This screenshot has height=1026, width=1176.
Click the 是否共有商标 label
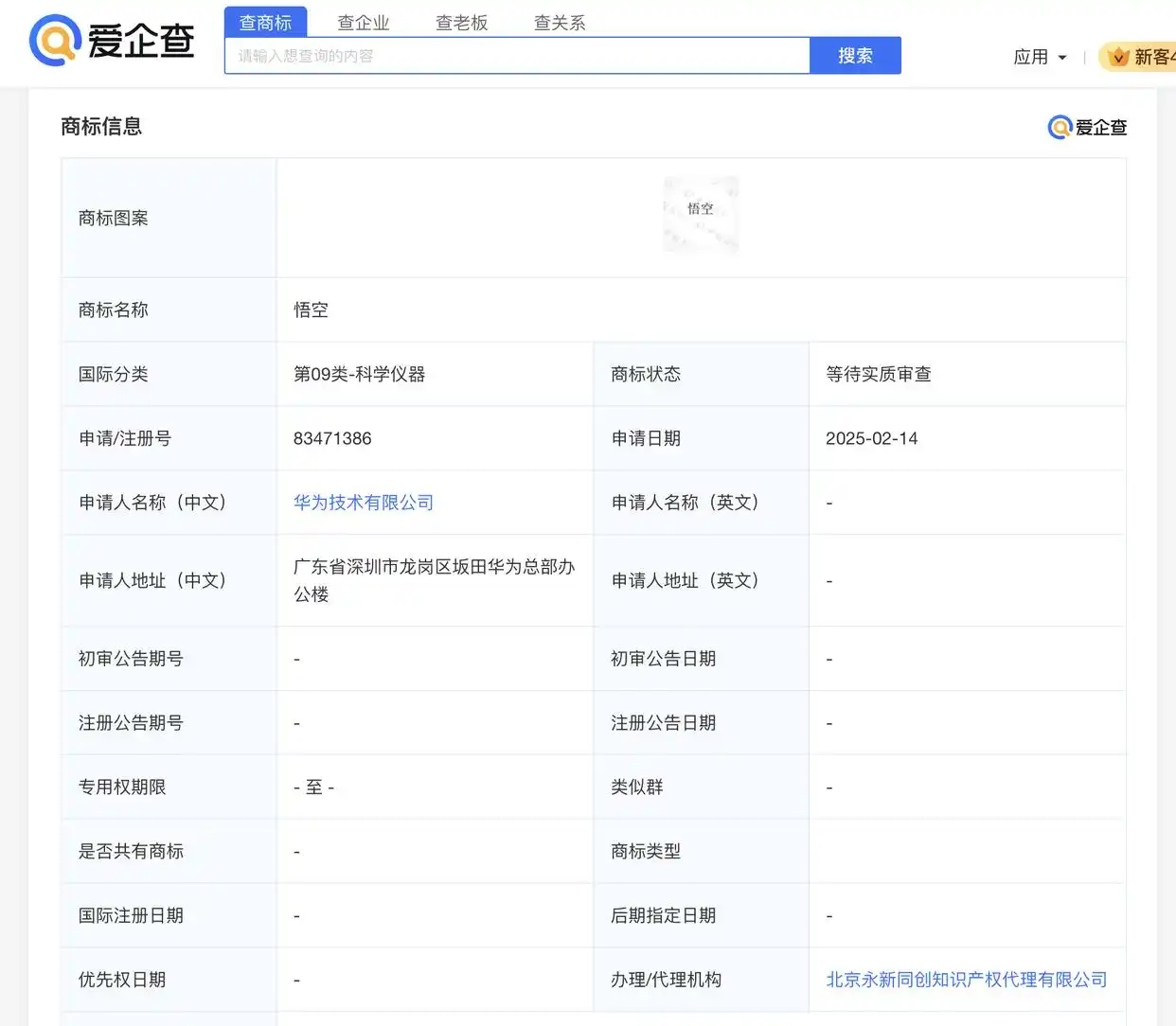[x=131, y=851]
